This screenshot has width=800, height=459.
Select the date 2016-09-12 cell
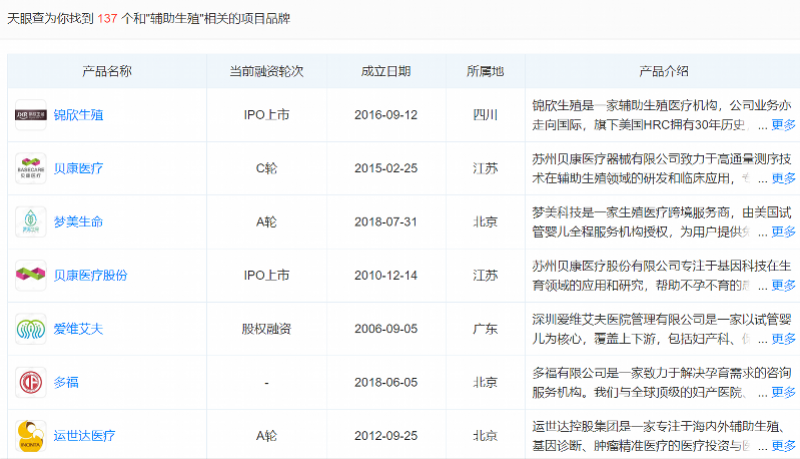(386, 115)
